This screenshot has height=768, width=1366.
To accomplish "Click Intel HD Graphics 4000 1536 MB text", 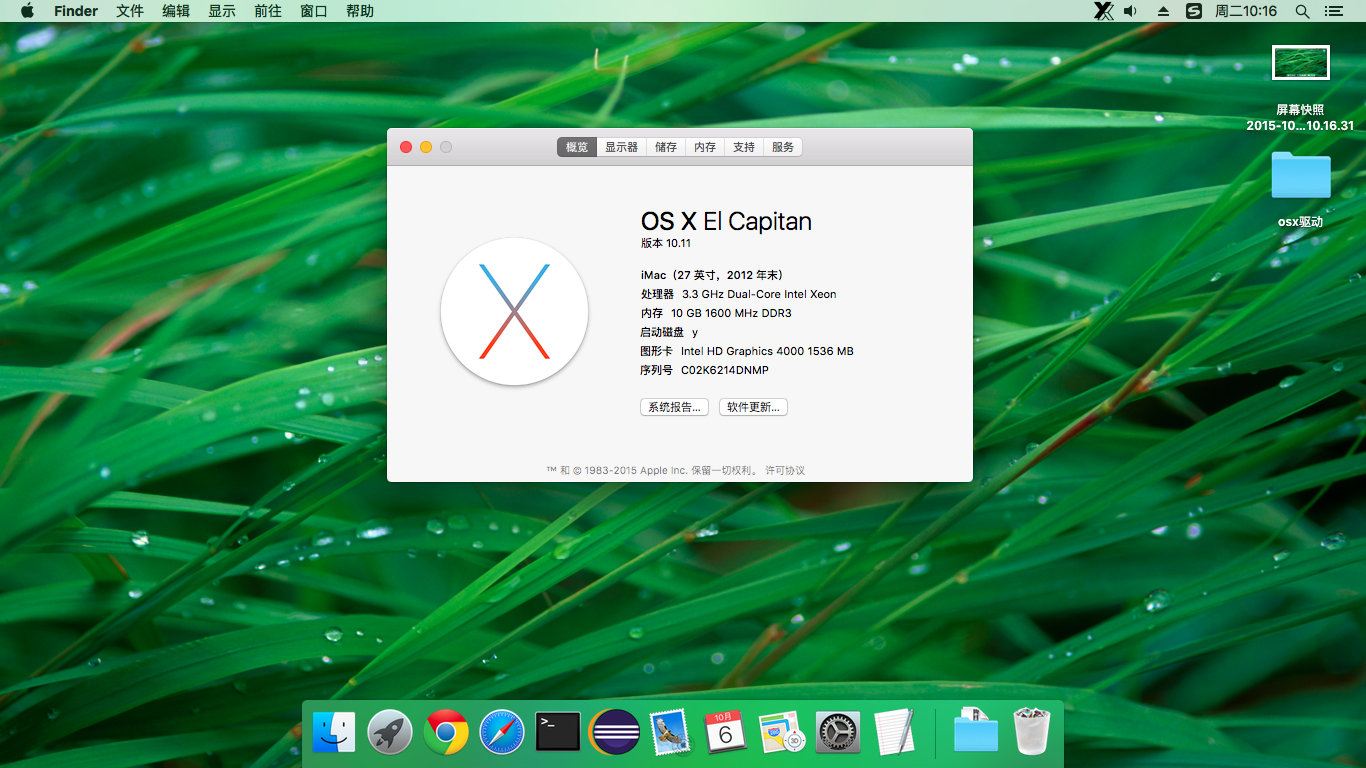I will click(x=767, y=351).
